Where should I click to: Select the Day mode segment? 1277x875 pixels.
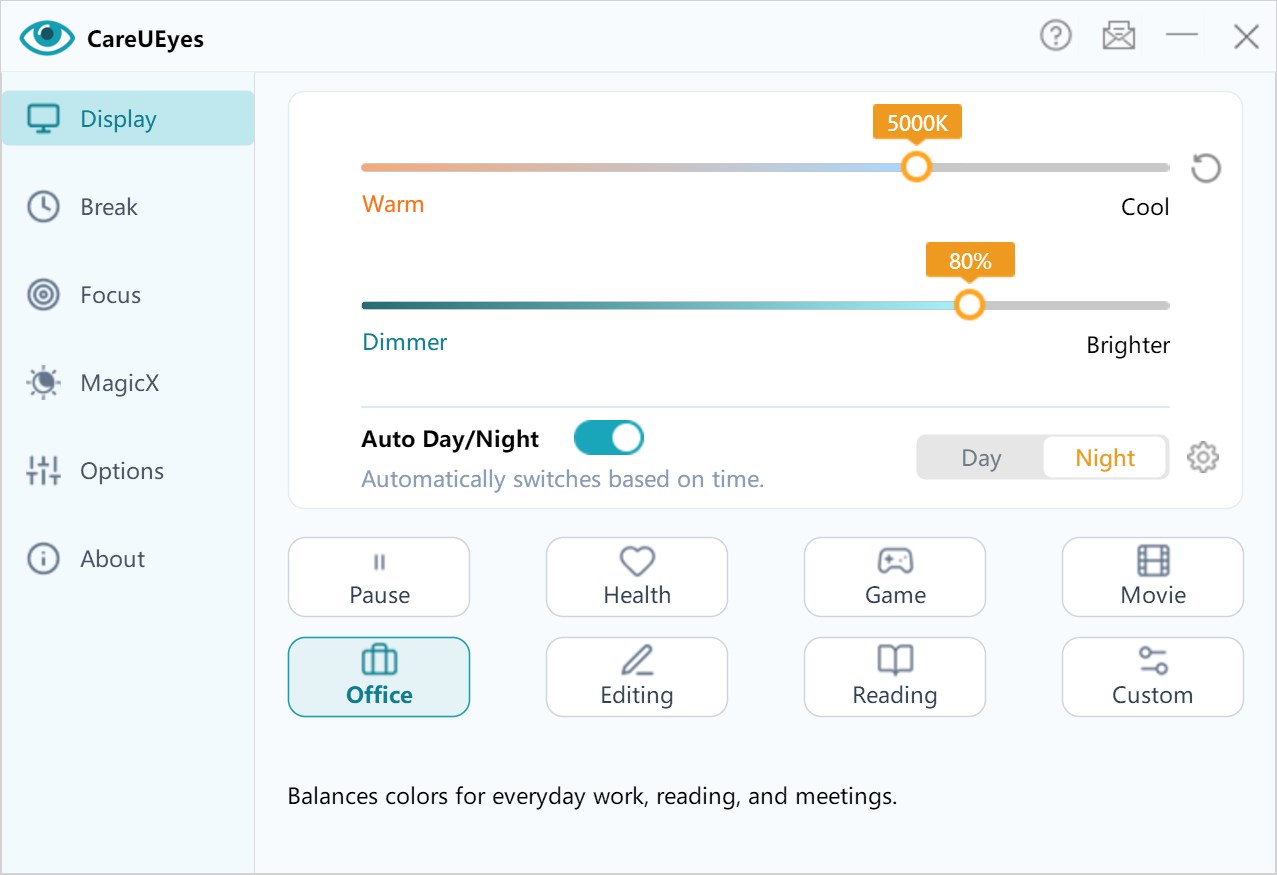click(981, 458)
